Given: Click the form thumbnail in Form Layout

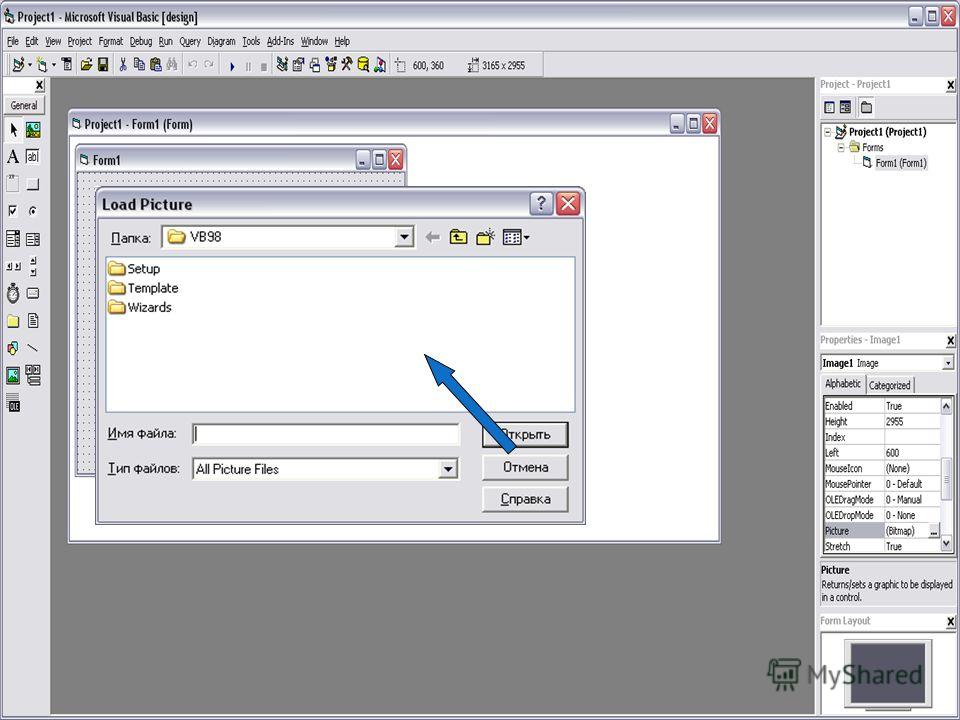Looking at the screenshot, I should coord(888,673).
